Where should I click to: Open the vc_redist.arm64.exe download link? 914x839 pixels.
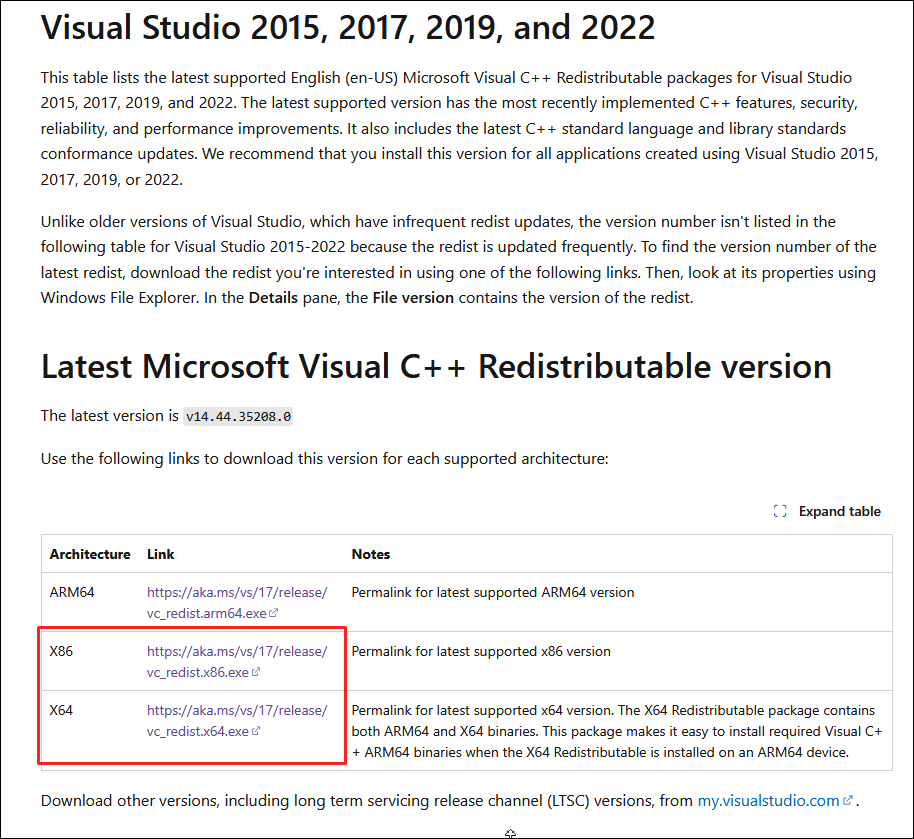click(237, 603)
